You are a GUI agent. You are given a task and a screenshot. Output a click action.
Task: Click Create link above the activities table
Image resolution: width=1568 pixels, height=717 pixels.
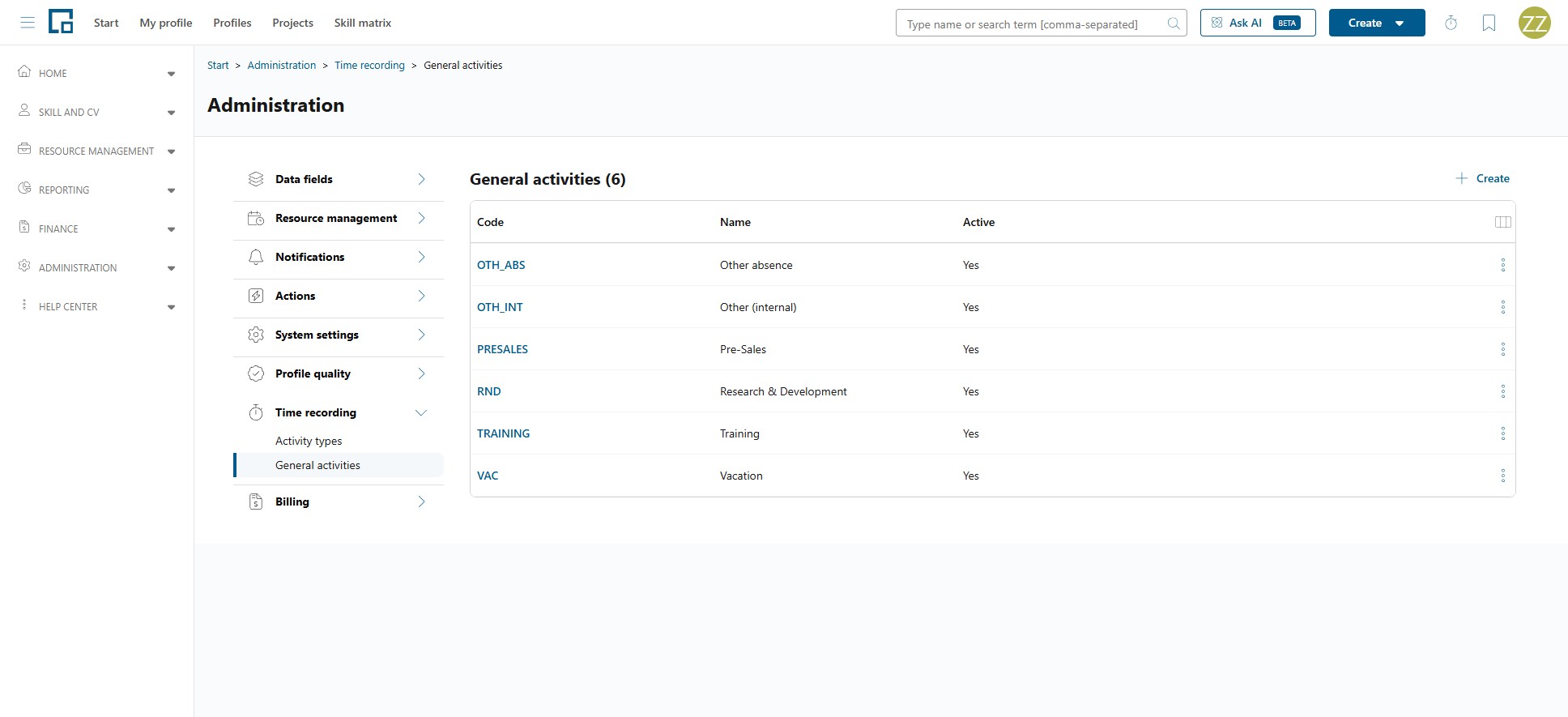point(1482,178)
